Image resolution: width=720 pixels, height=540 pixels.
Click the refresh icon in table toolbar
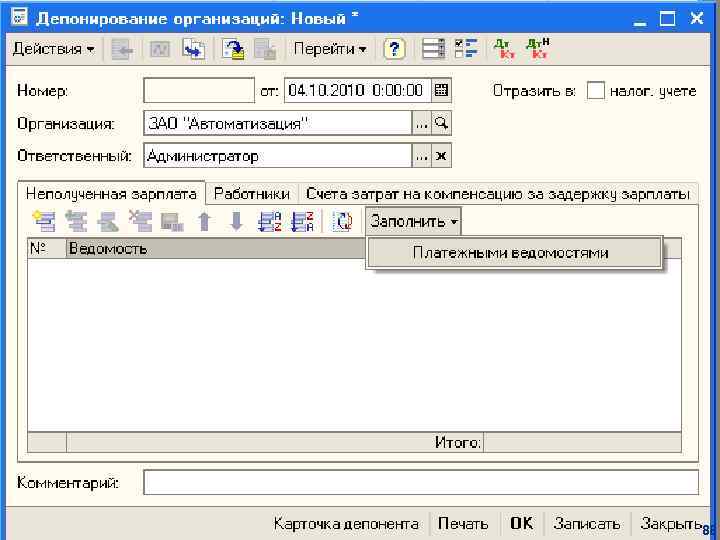(342, 221)
